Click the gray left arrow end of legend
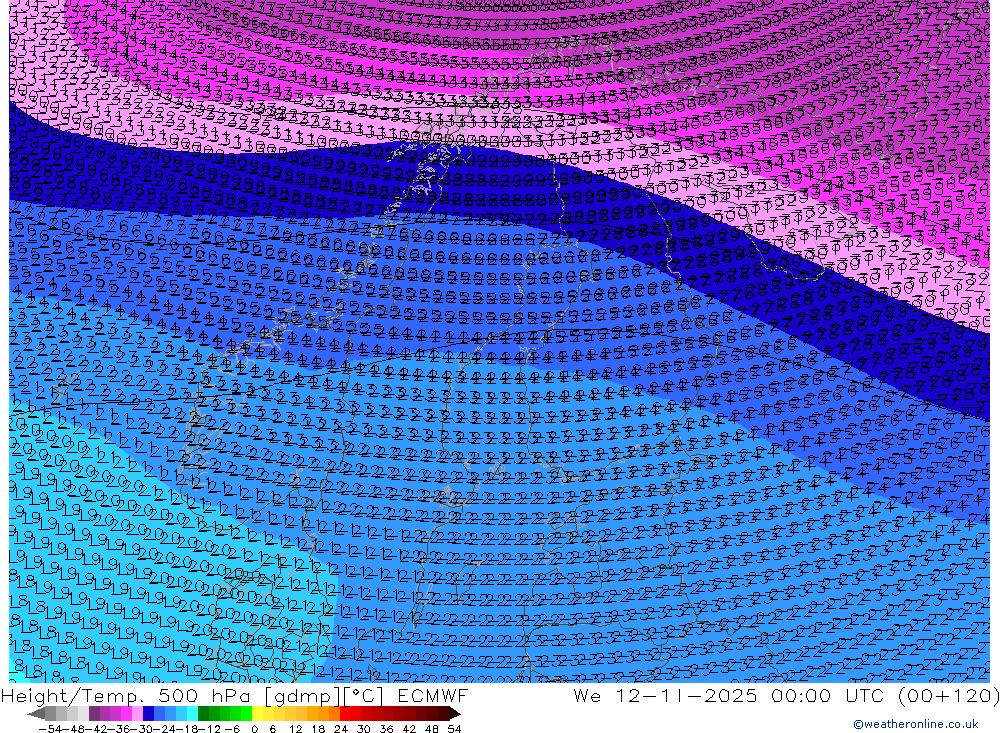The width and height of the screenshot is (1000, 733). coord(36,713)
